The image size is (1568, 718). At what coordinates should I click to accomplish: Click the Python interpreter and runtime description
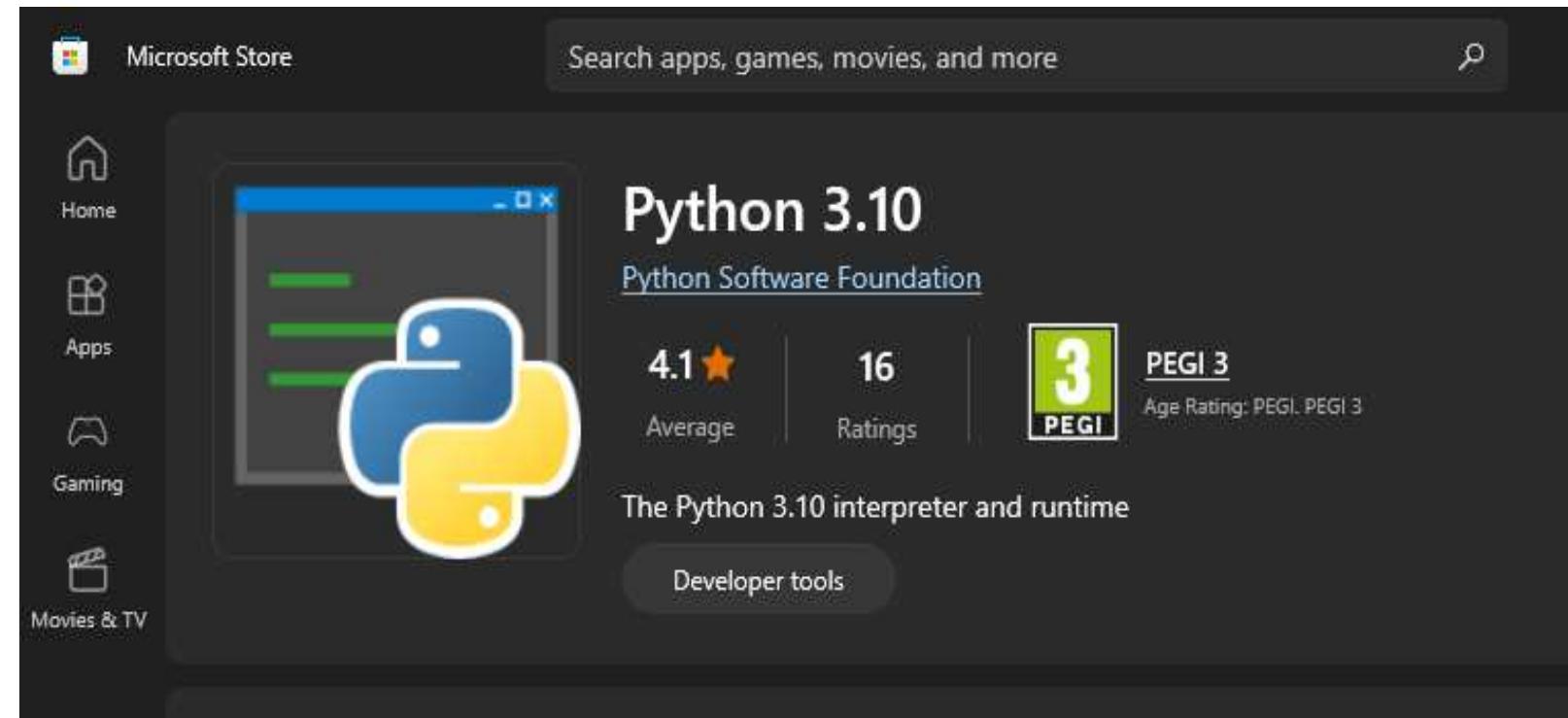(874, 506)
